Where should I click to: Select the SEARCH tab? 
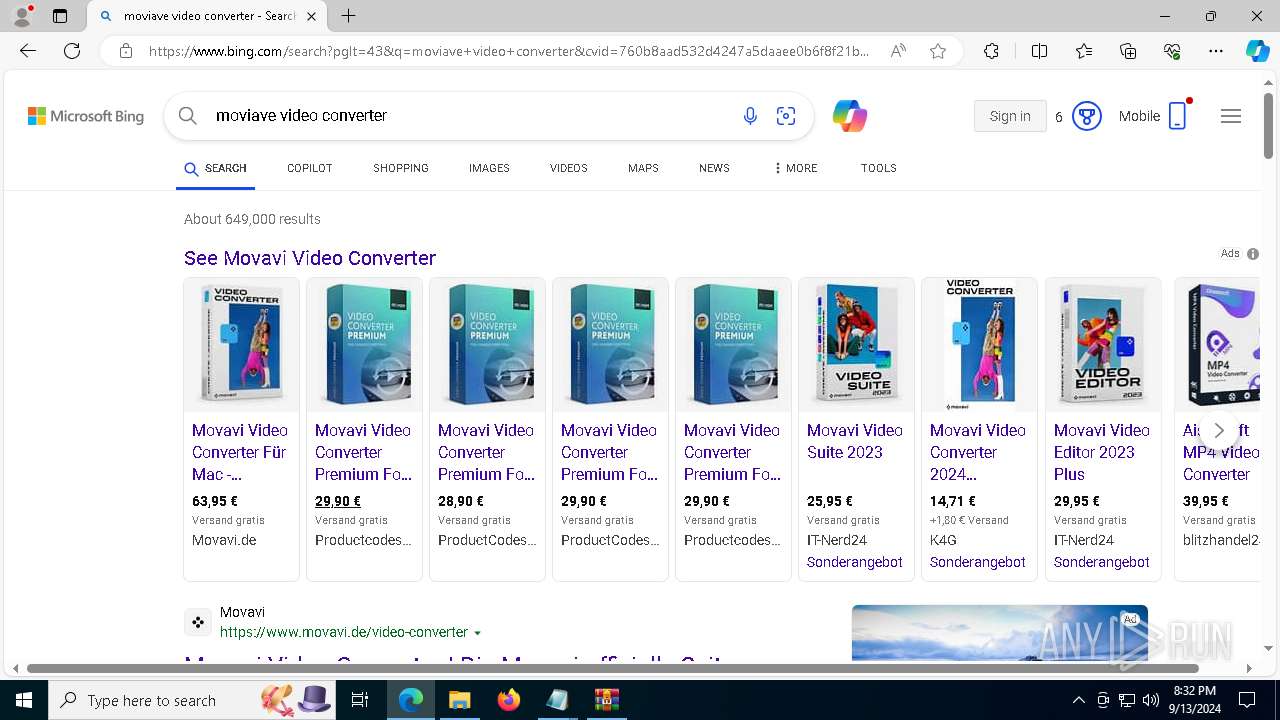pyautogui.click(x=215, y=169)
